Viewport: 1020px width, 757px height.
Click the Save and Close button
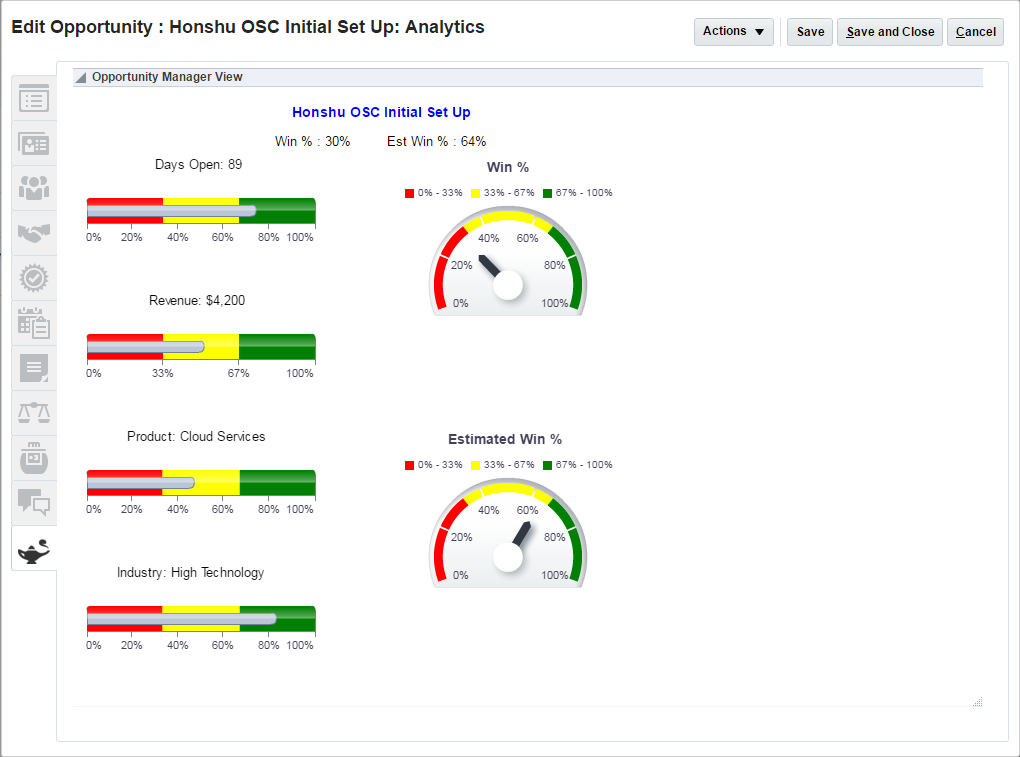point(890,32)
